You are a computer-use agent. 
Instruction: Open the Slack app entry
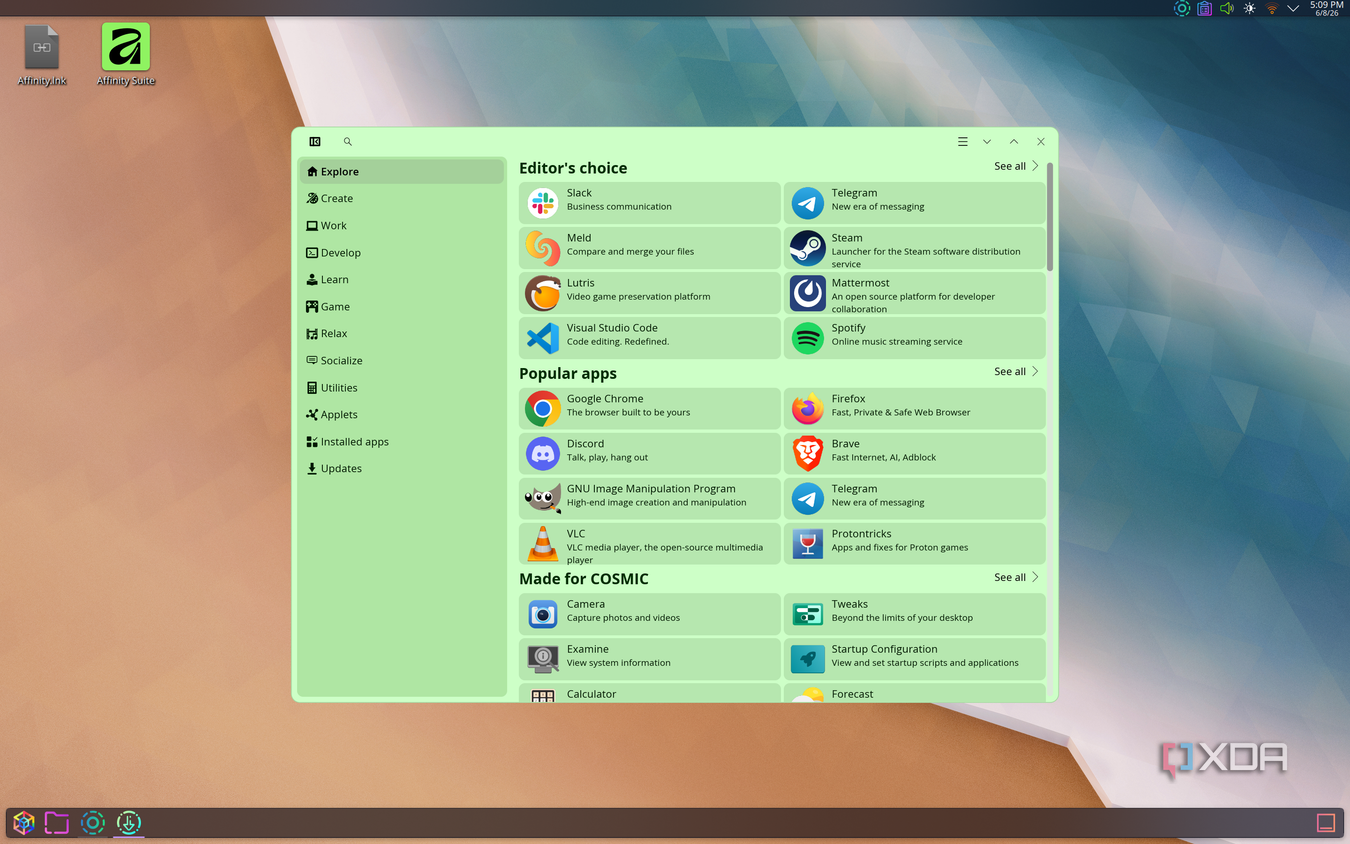(x=649, y=203)
